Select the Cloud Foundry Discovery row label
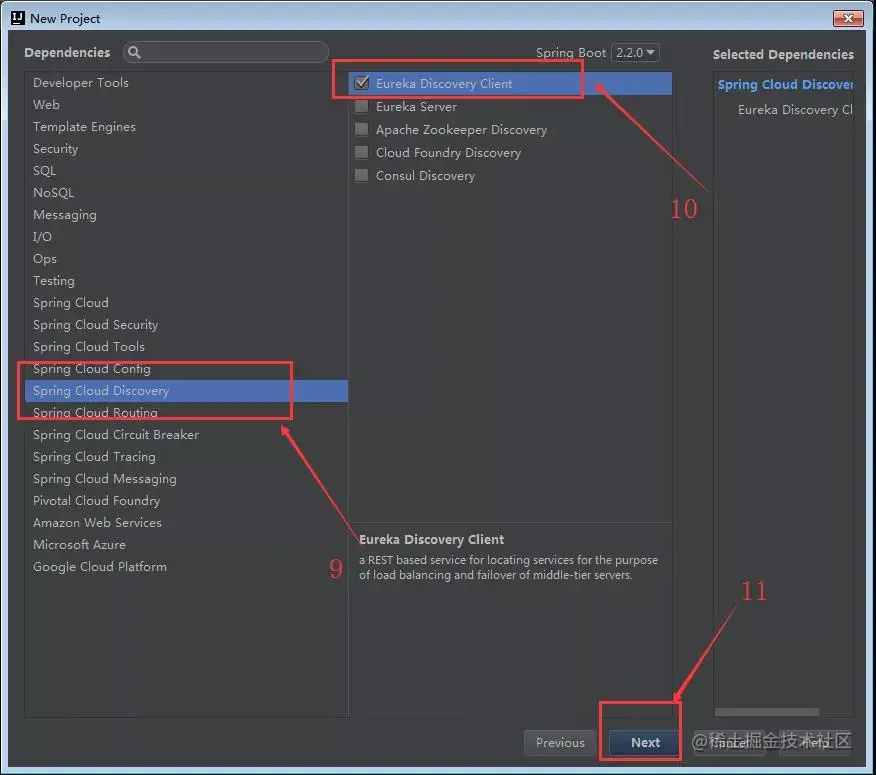Viewport: 876px width, 775px height. [x=448, y=153]
